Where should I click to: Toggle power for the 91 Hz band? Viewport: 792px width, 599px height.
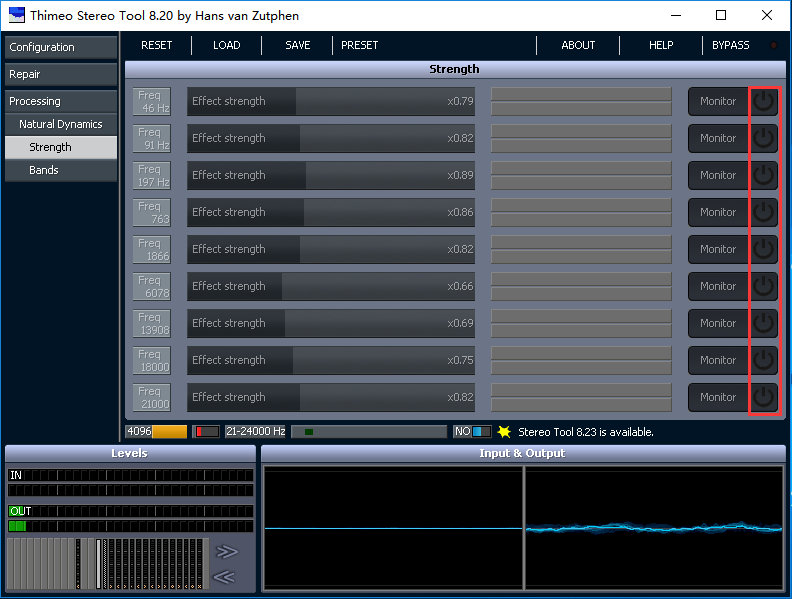pos(764,138)
